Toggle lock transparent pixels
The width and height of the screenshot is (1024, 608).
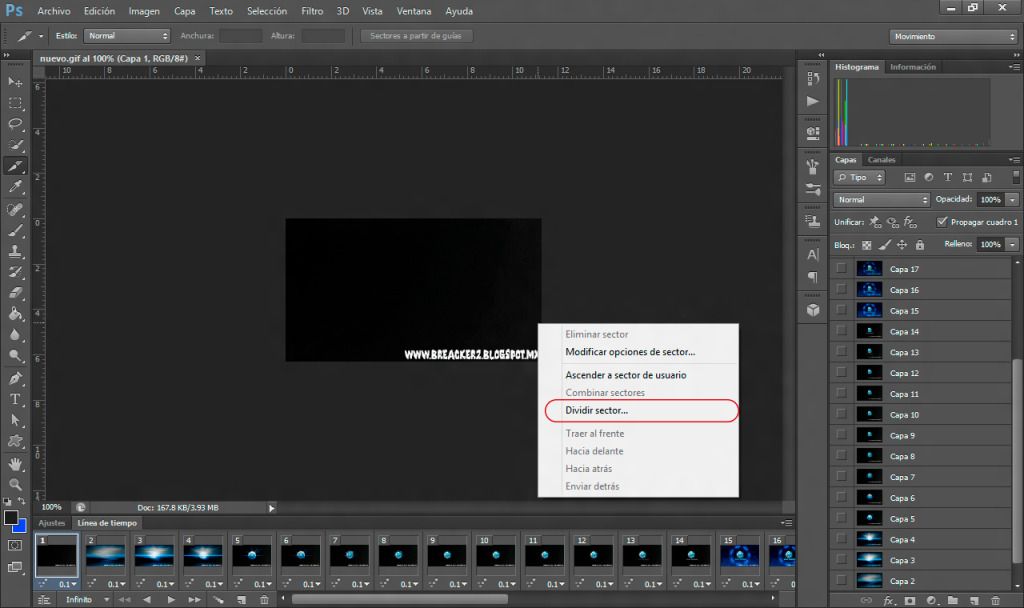click(x=867, y=245)
